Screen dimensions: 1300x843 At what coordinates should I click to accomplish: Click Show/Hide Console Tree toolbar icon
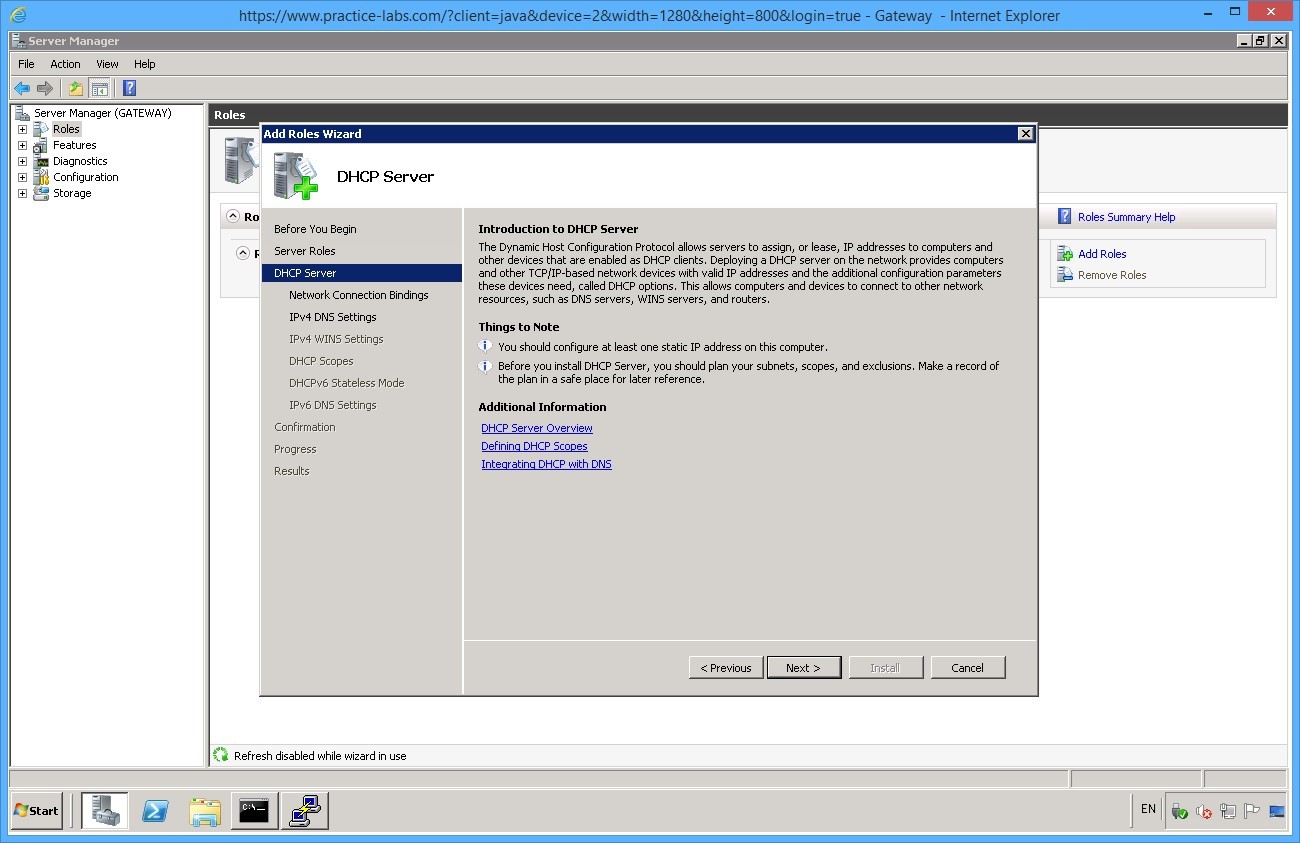(x=99, y=88)
